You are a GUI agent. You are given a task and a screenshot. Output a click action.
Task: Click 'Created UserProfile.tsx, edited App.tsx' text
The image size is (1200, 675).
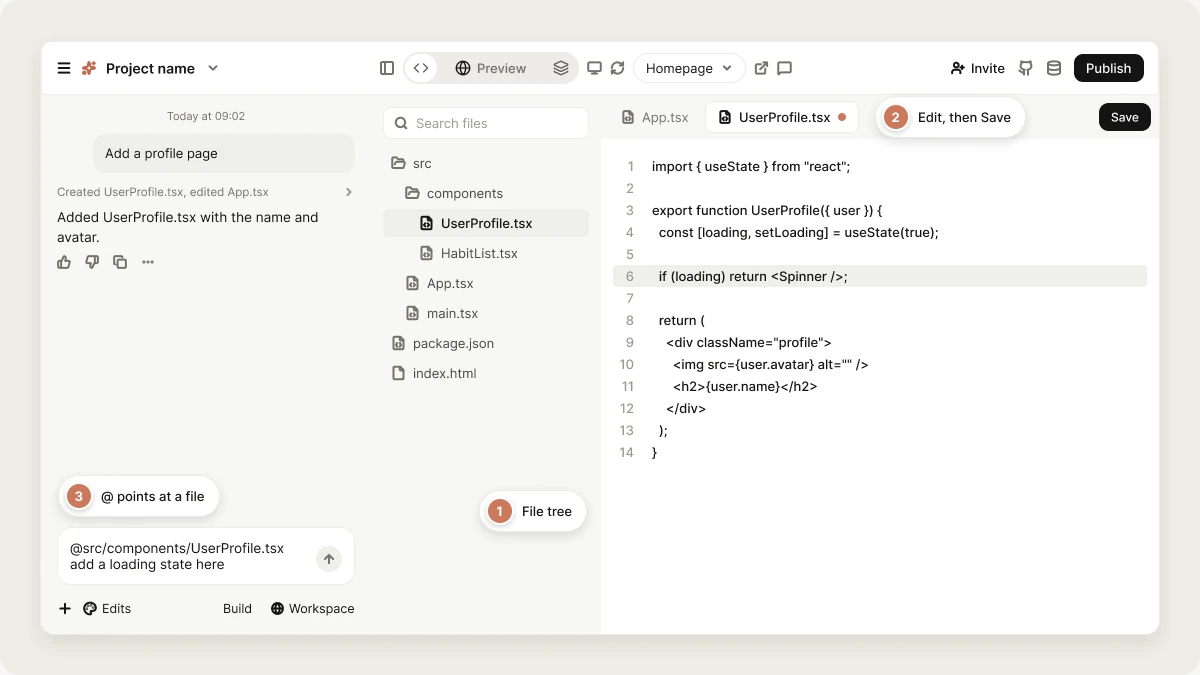tap(163, 192)
